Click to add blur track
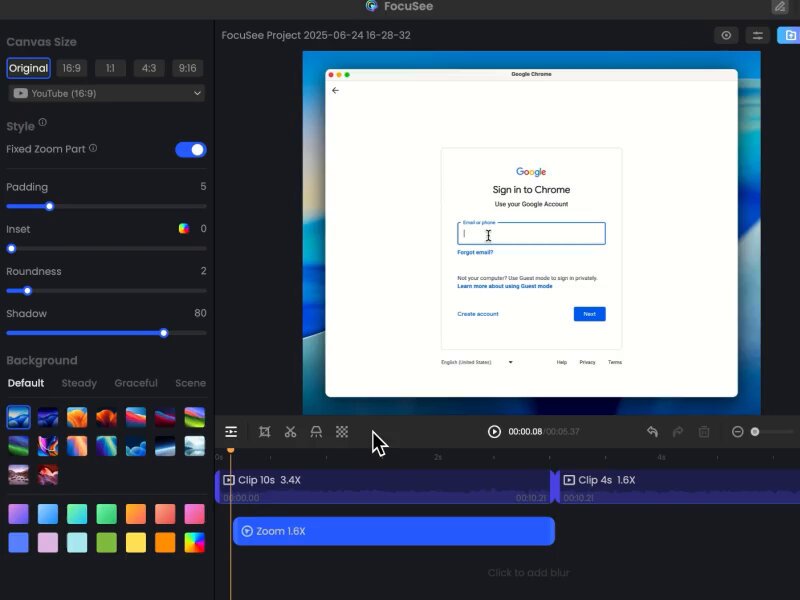 coord(528,573)
